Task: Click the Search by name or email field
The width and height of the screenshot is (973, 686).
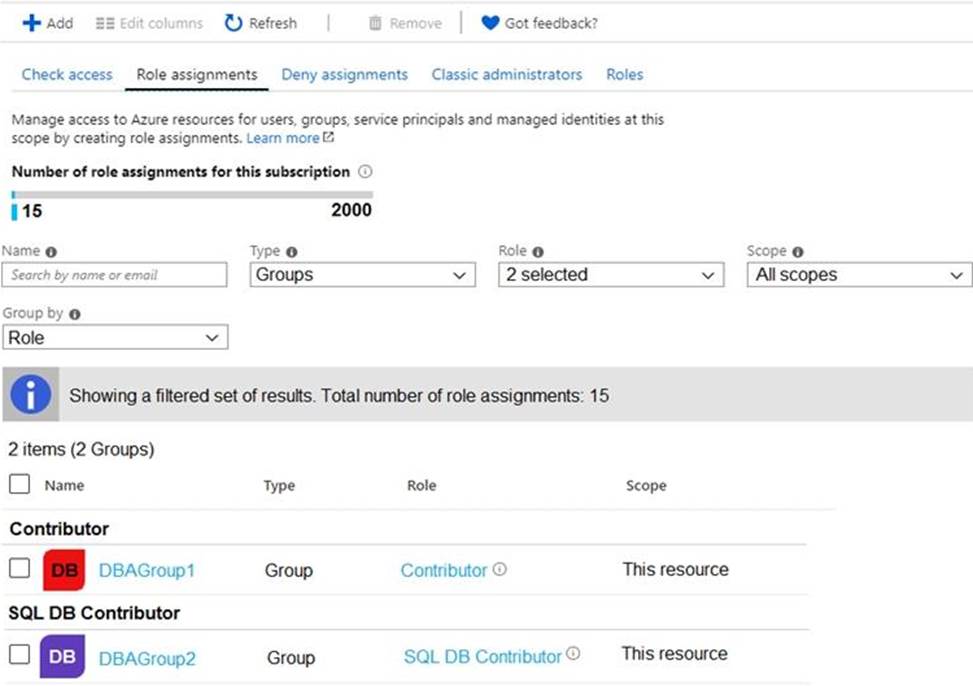Action: pos(115,275)
